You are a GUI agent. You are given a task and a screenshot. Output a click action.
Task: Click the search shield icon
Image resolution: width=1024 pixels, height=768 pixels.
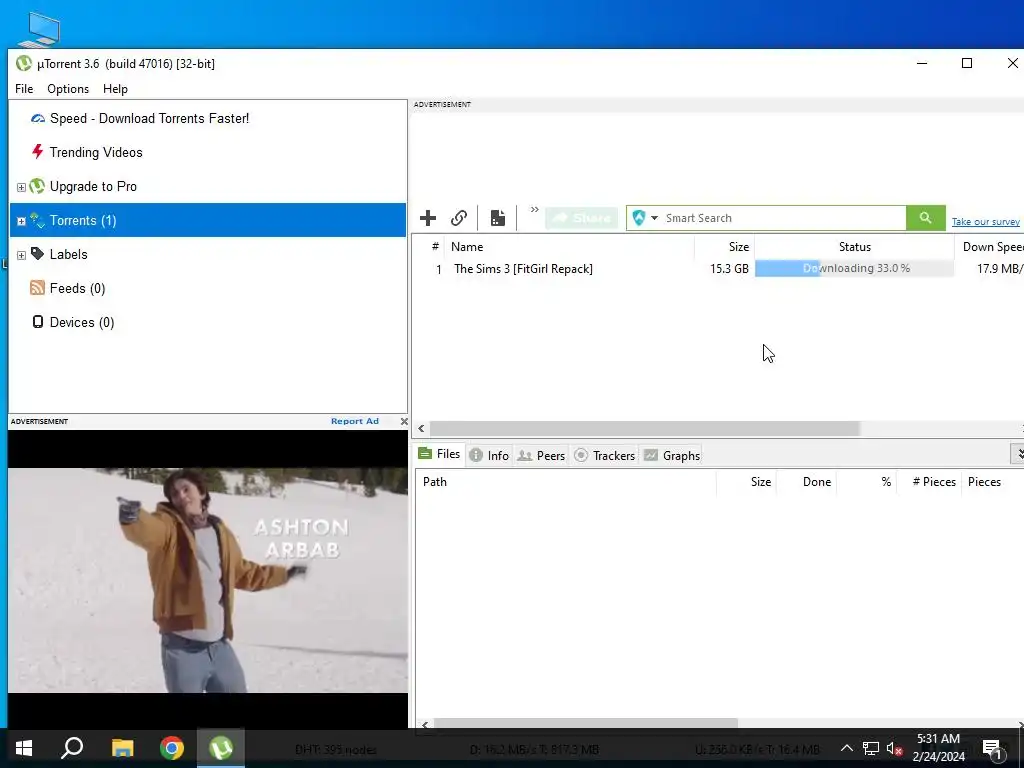pyautogui.click(x=639, y=218)
